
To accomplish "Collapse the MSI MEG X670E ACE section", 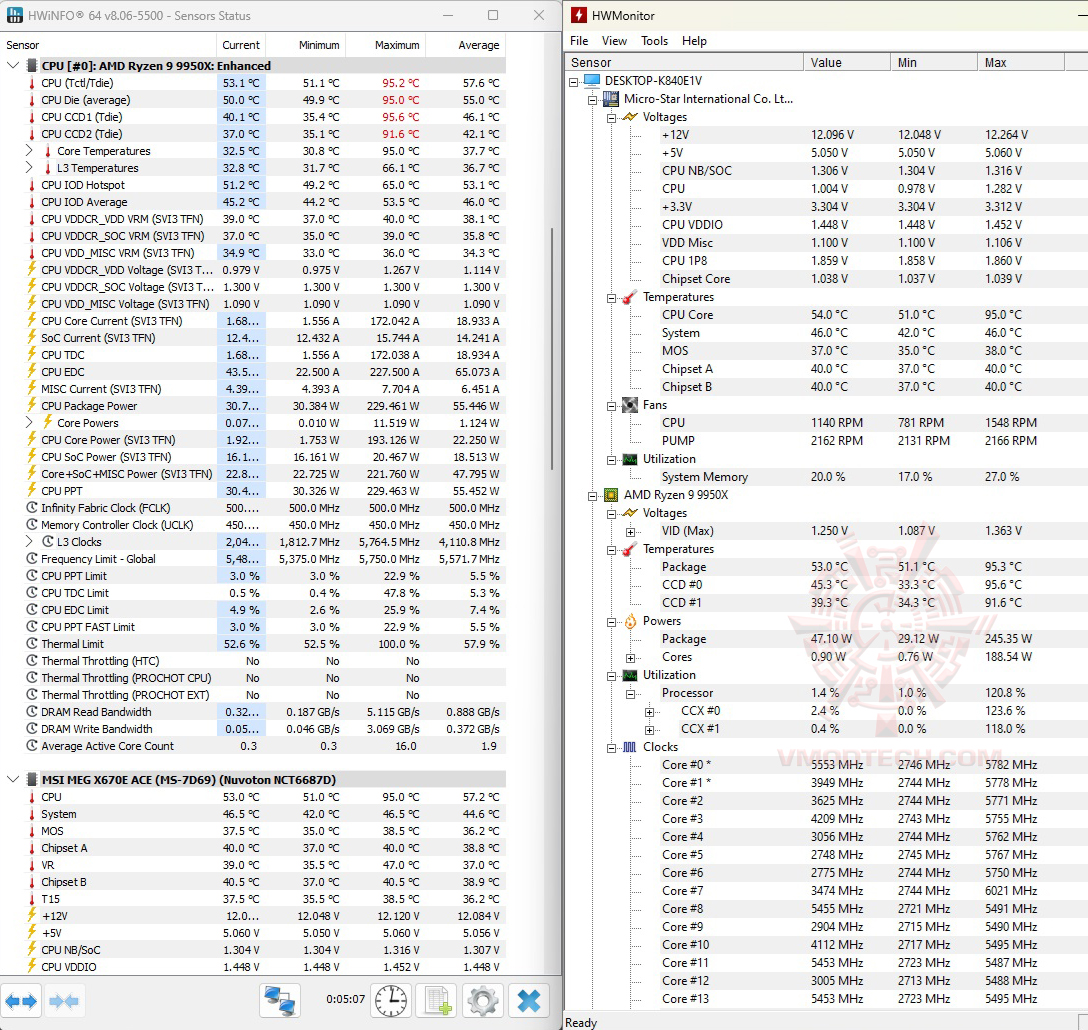I will (x=12, y=779).
